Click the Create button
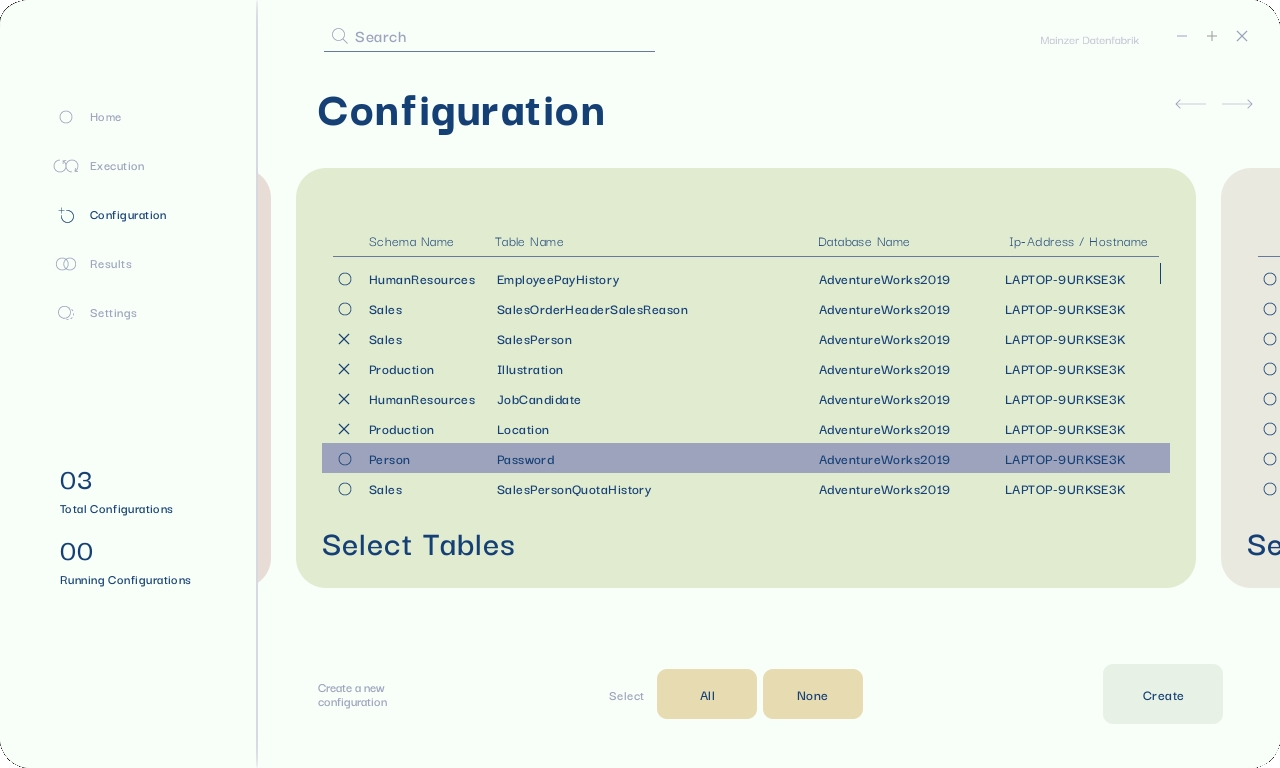Screen dimensions: 1280x768 point(1162,695)
